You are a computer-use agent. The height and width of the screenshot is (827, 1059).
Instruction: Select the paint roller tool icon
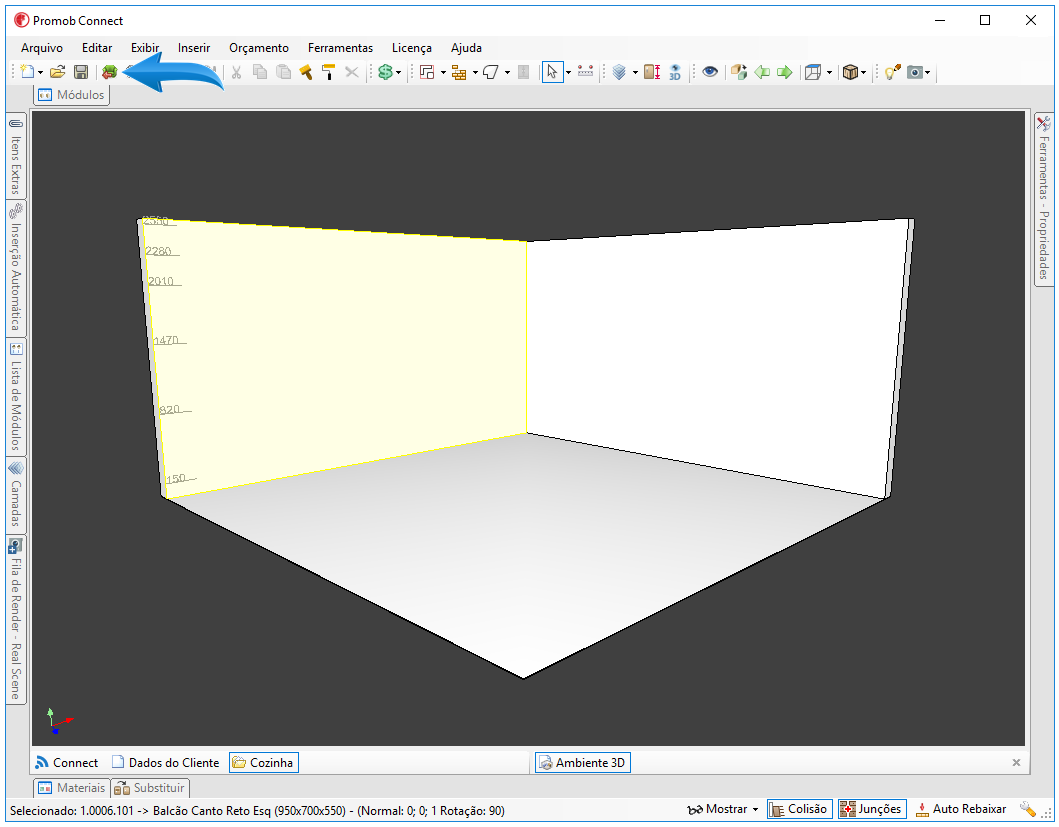click(x=329, y=72)
